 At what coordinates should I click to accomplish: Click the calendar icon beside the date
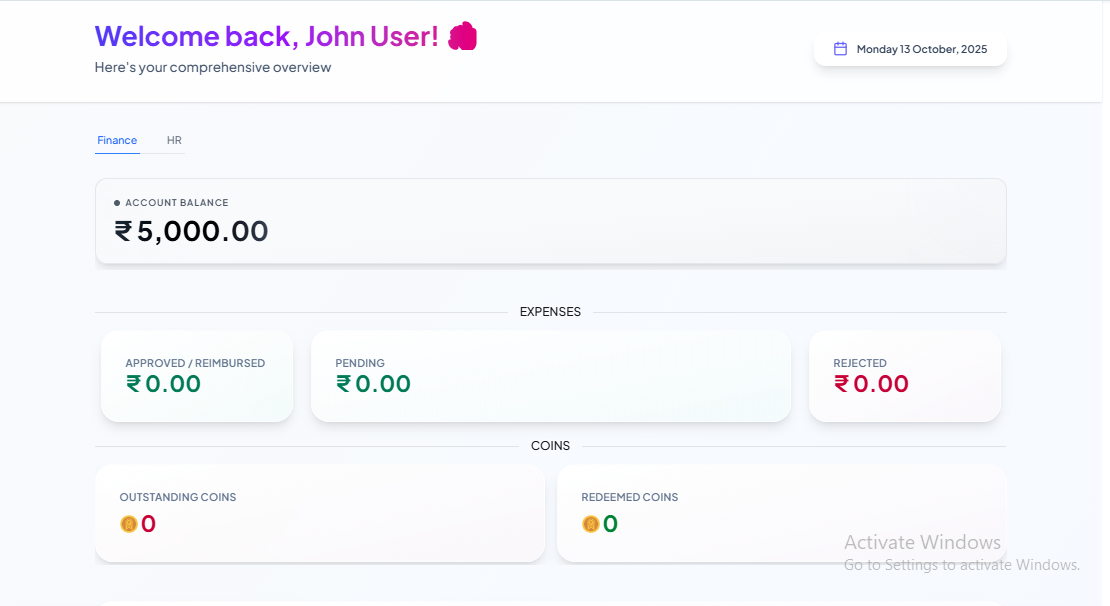click(x=840, y=49)
